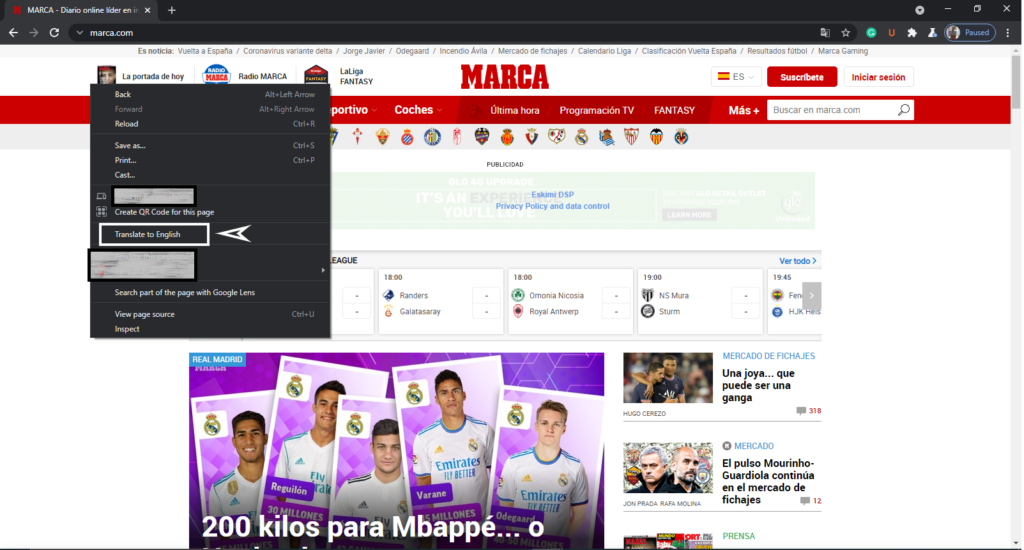Close the MARCA browser tab
This screenshot has height=550, width=1024.
(148, 10)
